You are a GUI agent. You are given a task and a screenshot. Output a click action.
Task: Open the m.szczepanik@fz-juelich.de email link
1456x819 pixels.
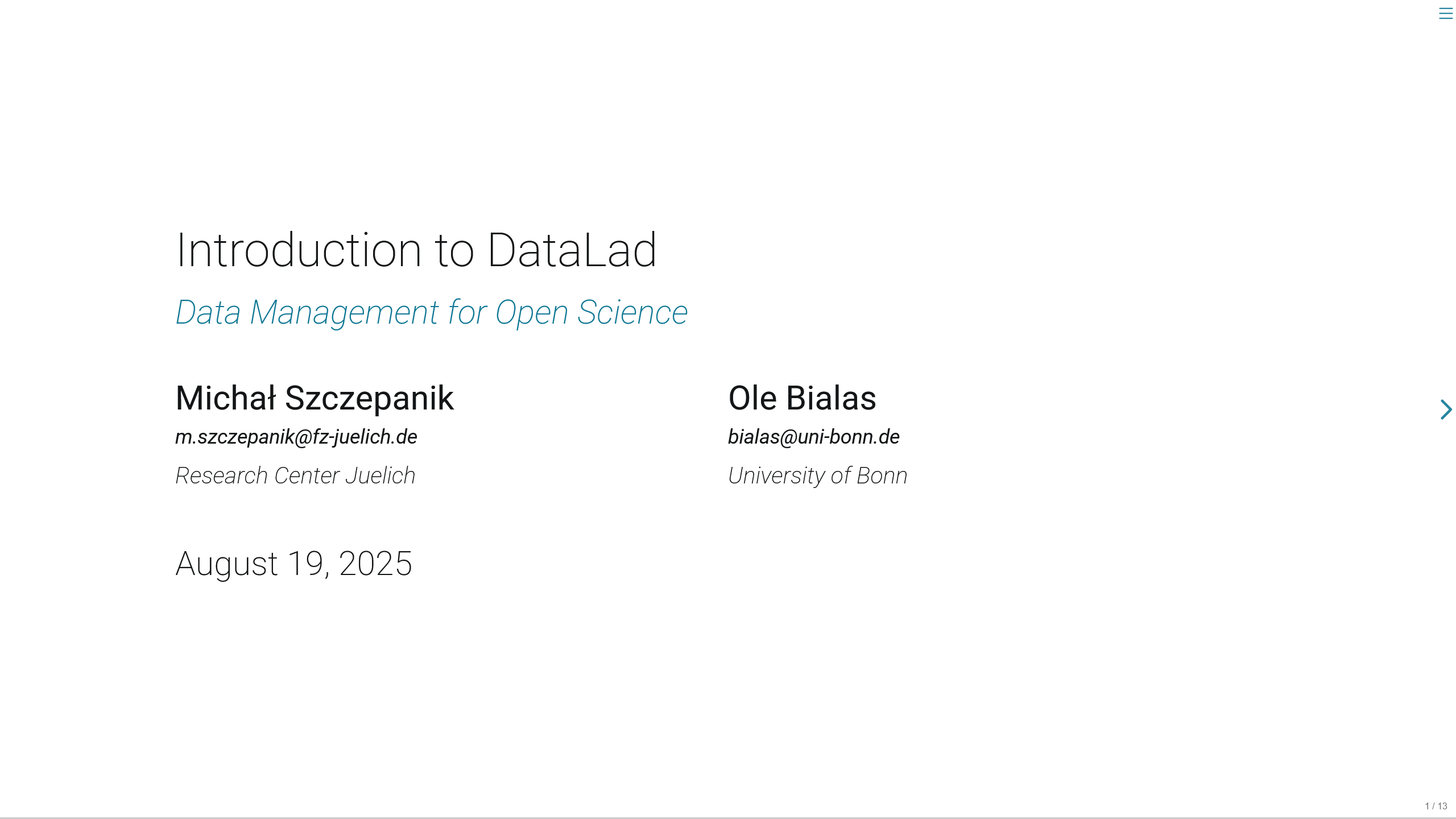(x=296, y=437)
